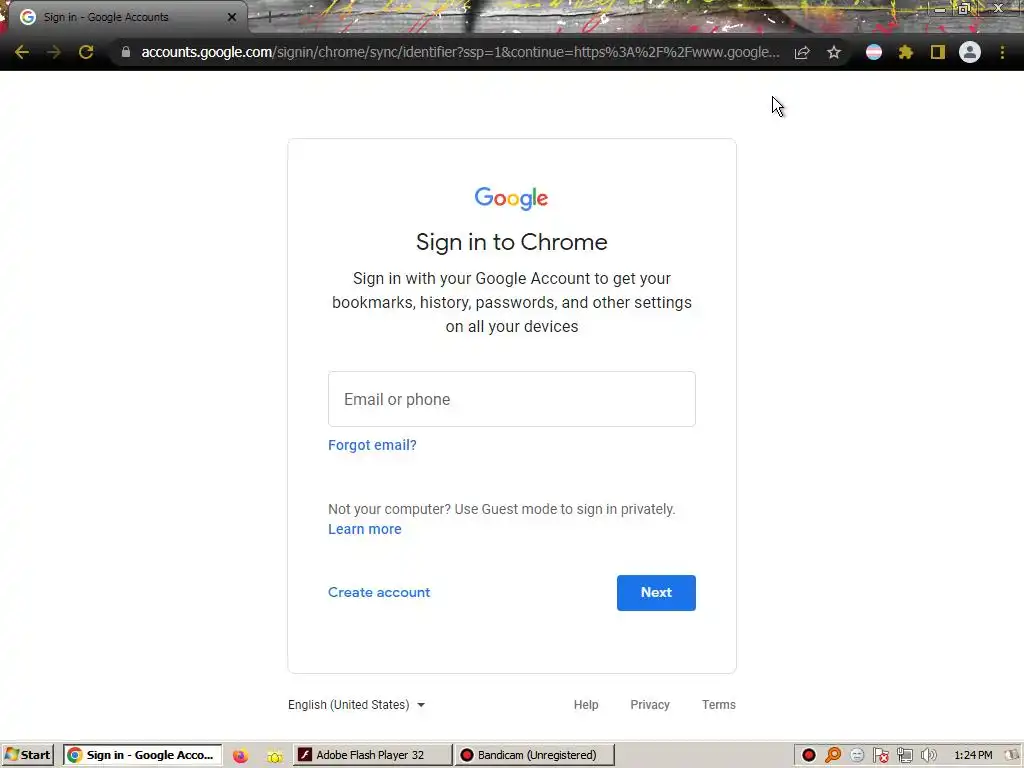Open the Learn more link
This screenshot has height=768, width=1024.
click(364, 530)
